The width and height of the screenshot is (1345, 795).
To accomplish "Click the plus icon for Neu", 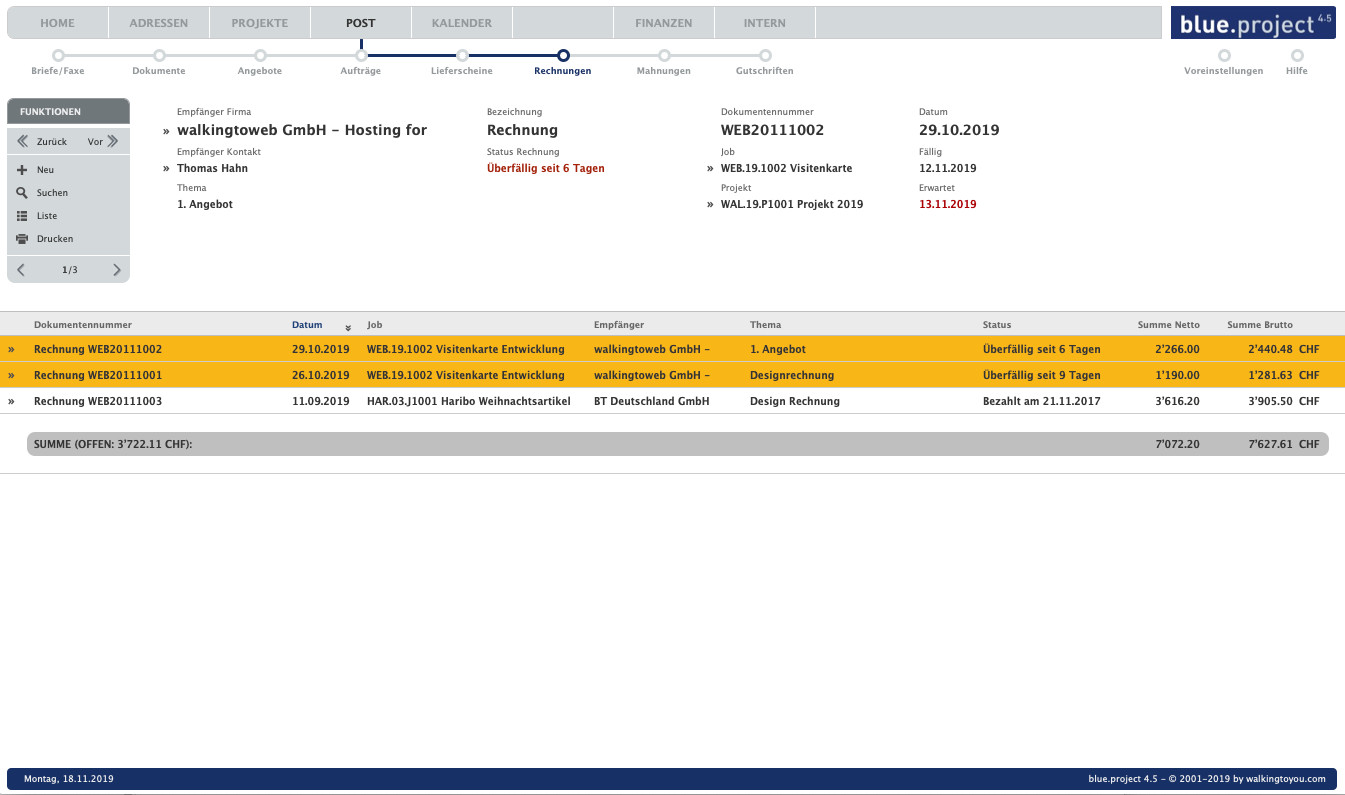I will (22, 170).
